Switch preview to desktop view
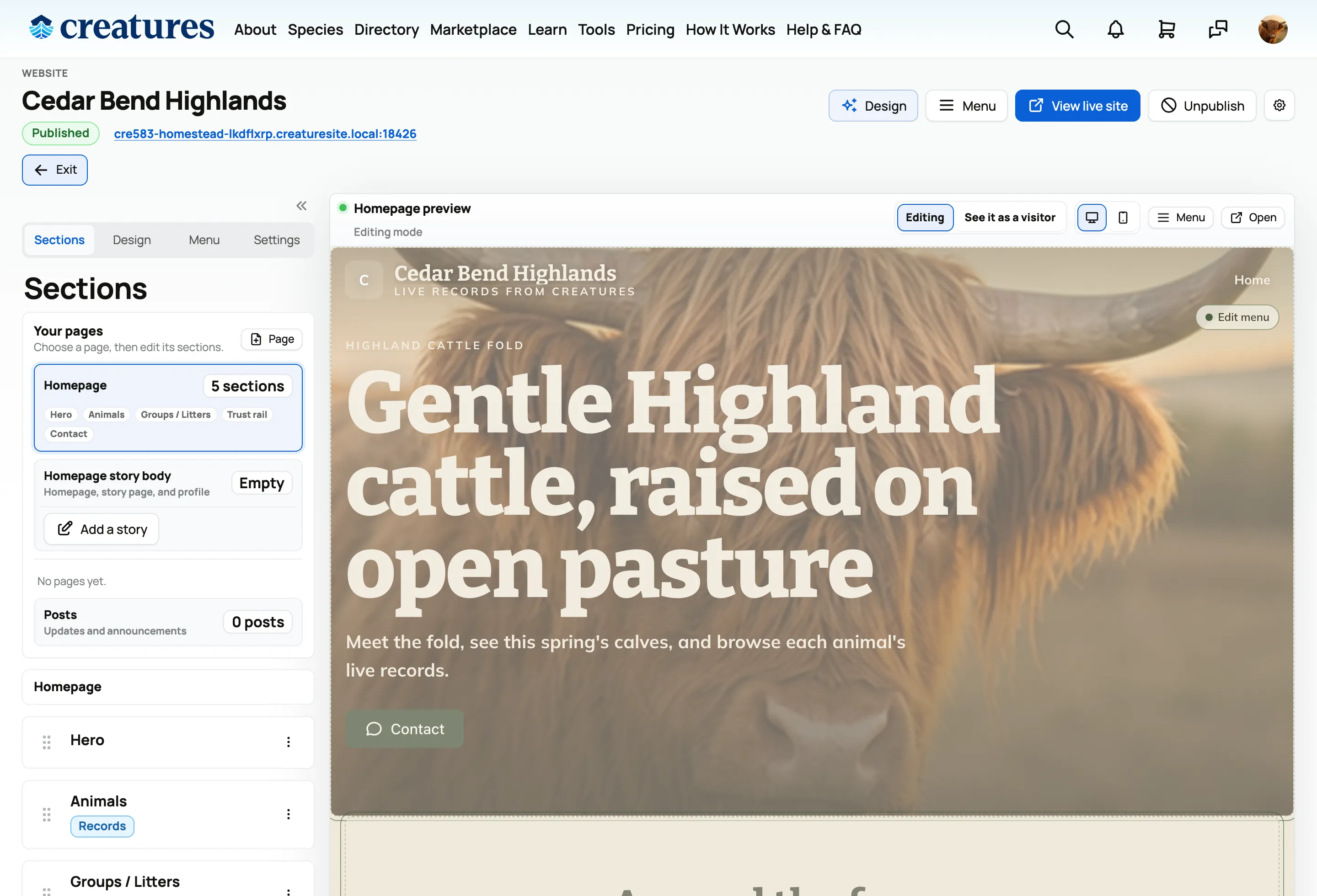This screenshot has height=896, width=1317. pos(1092,218)
